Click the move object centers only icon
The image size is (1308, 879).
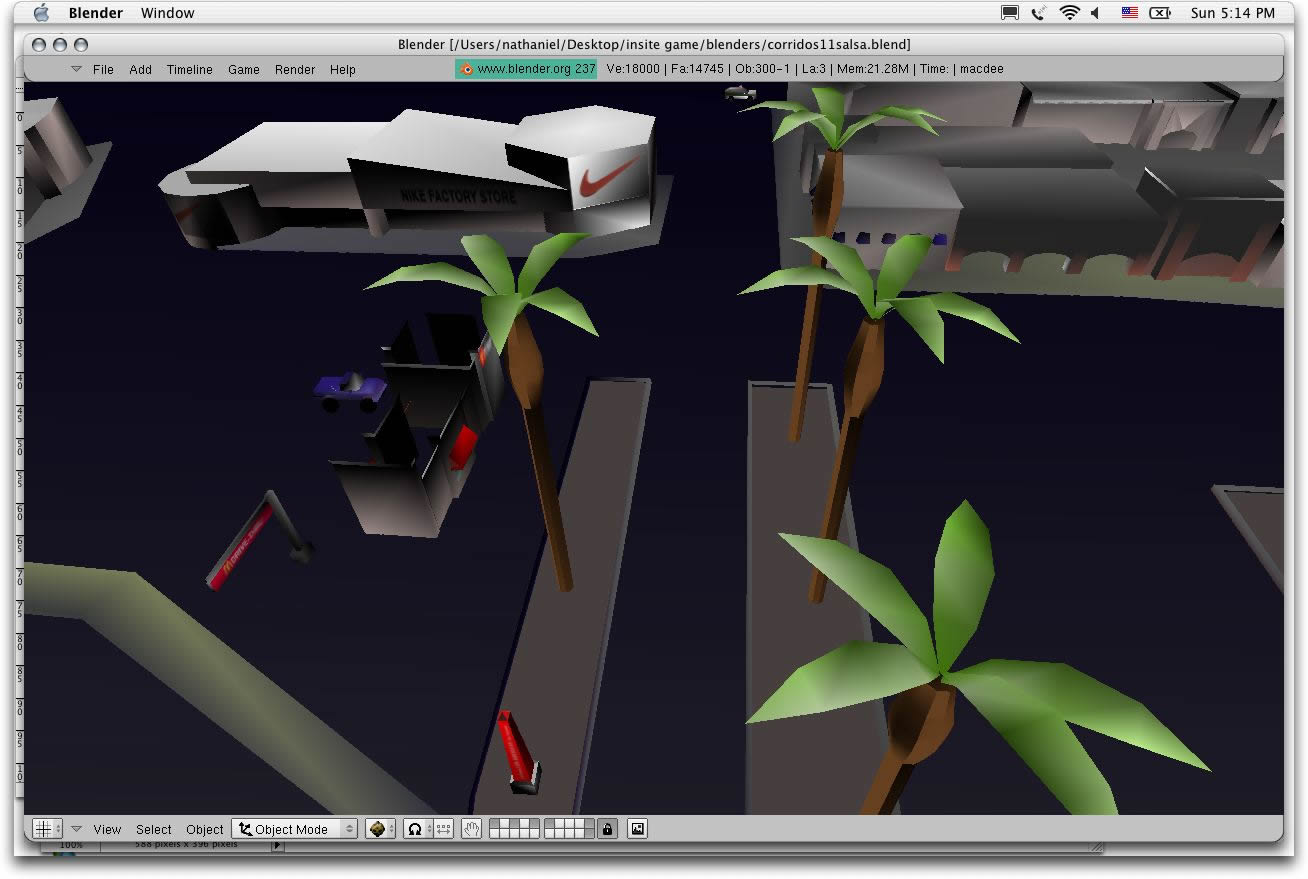click(x=443, y=829)
